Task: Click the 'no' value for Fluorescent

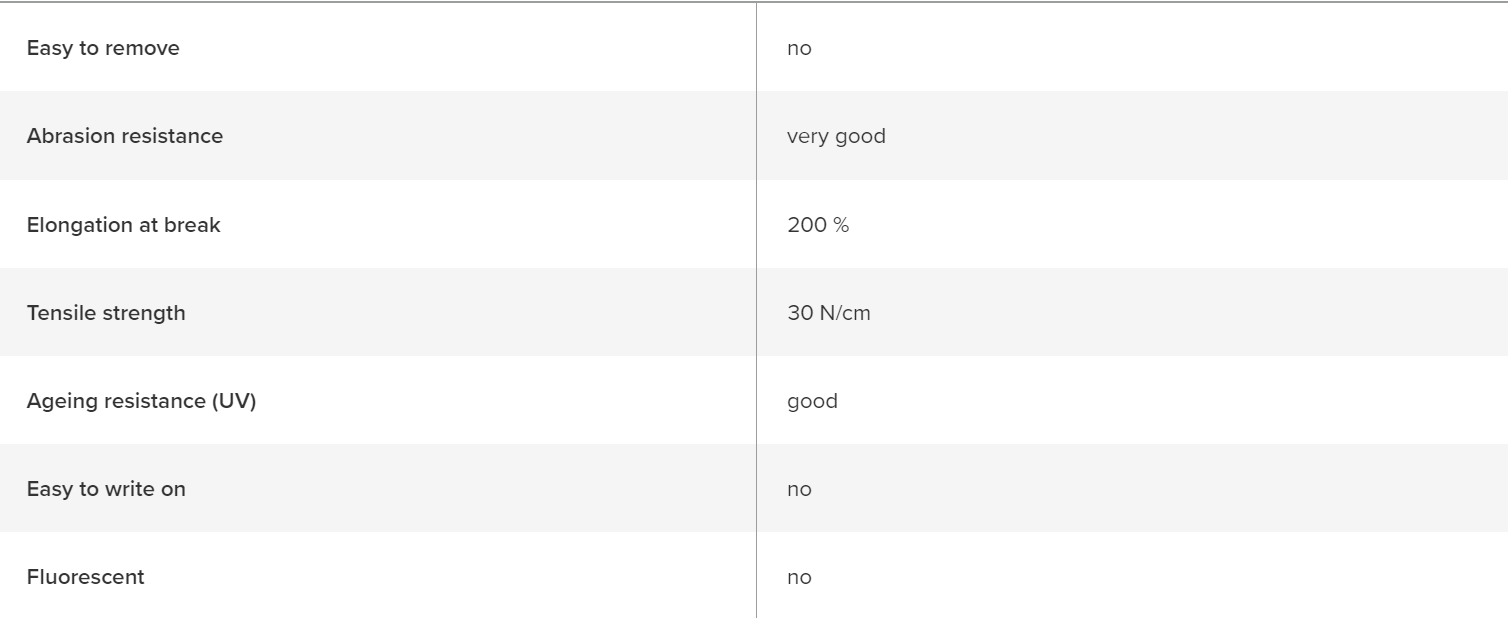Action: tap(799, 577)
